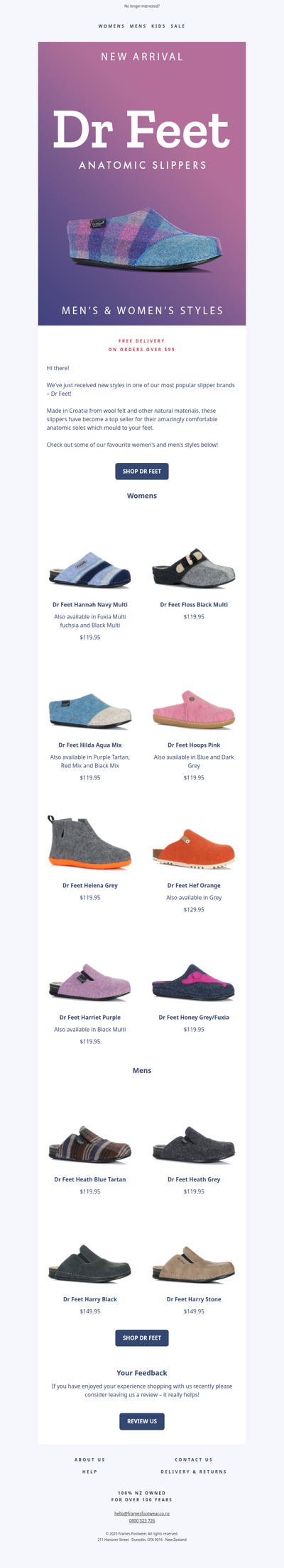Open the WOMENS navigation link
This screenshot has height=1568, width=284.
111,26
